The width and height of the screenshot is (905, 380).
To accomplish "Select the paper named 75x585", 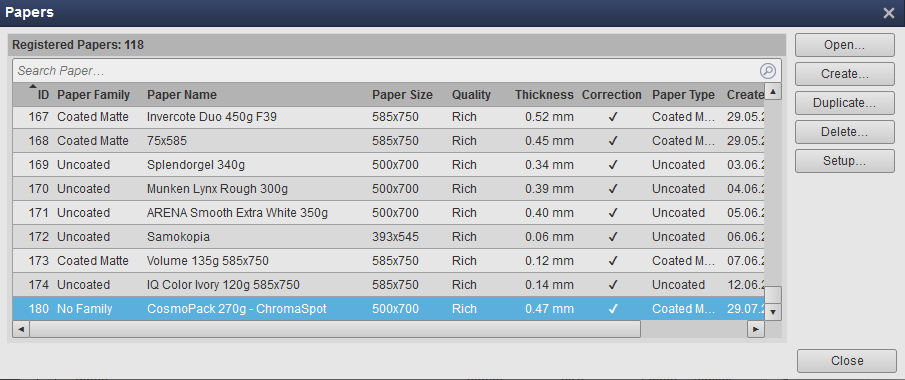I will [388, 141].
